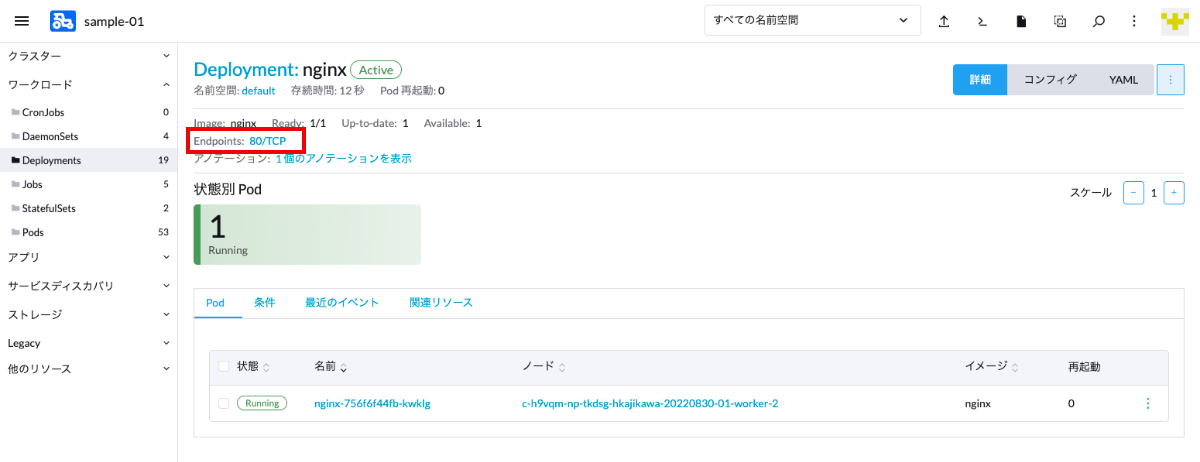Viewport: 1200px width, 462px height.
Task: Open the Deployment: breadcrumb link
Action: coord(246,70)
